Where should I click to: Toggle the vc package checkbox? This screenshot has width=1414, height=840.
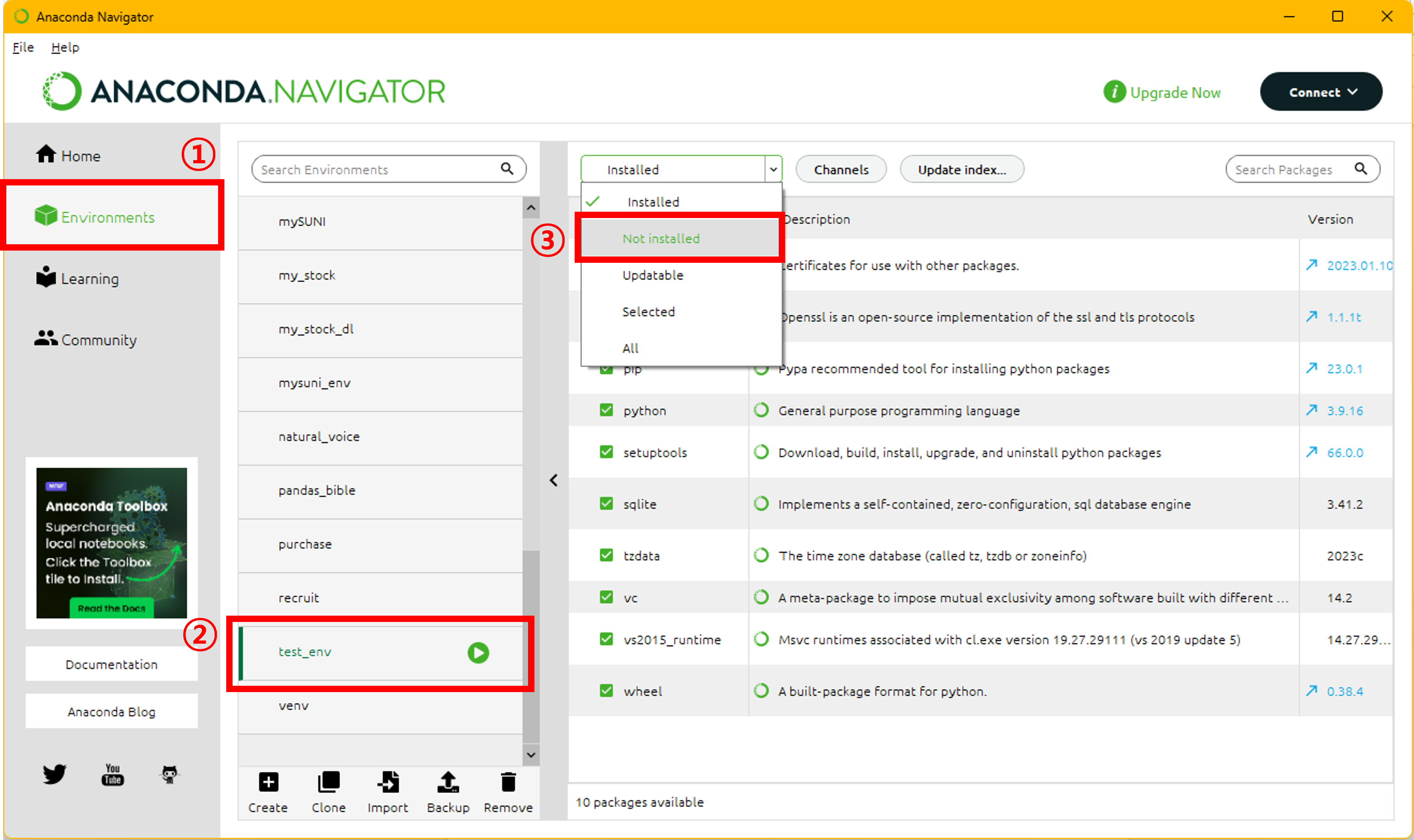pyautogui.click(x=606, y=597)
